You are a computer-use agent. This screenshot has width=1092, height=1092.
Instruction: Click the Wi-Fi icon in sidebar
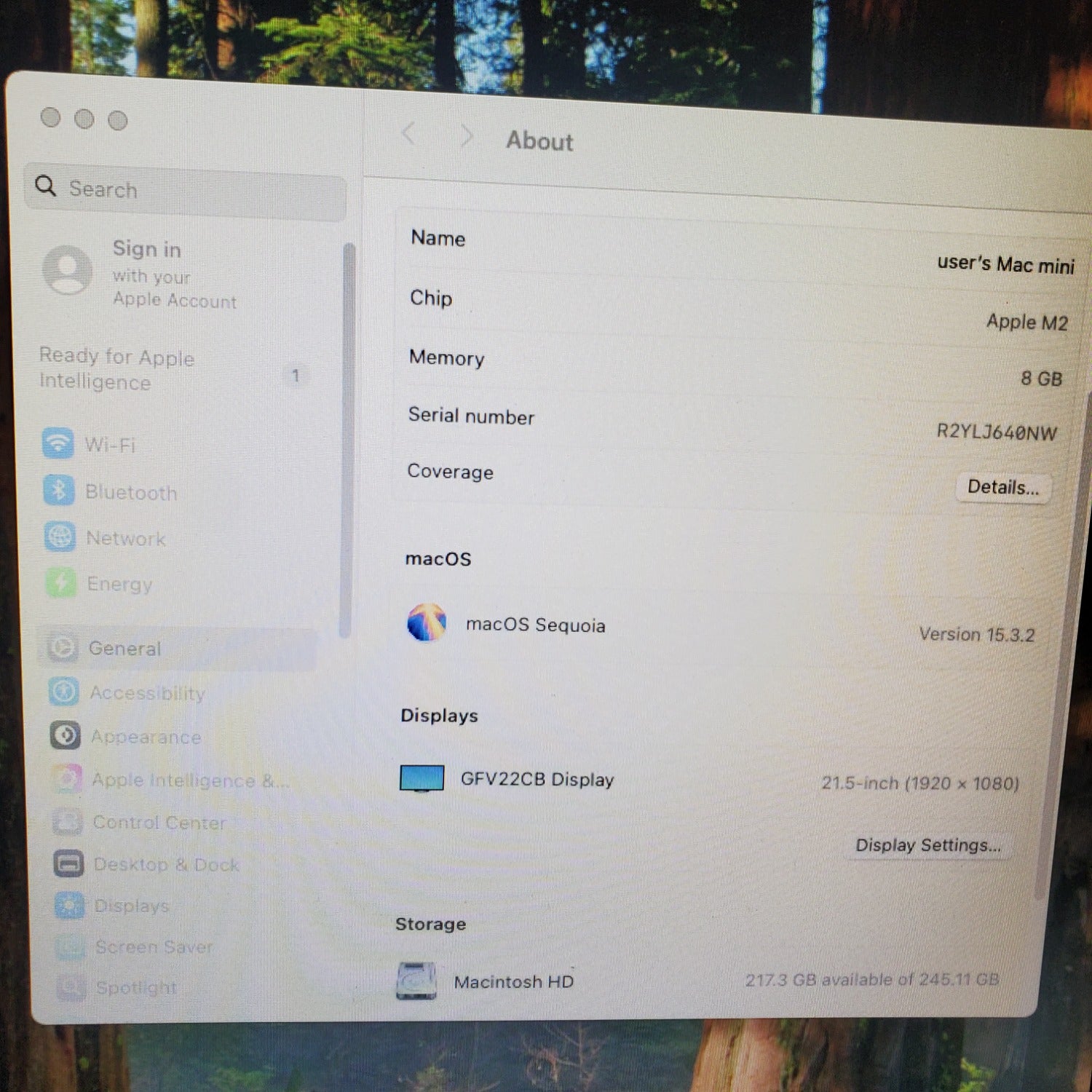(58, 443)
